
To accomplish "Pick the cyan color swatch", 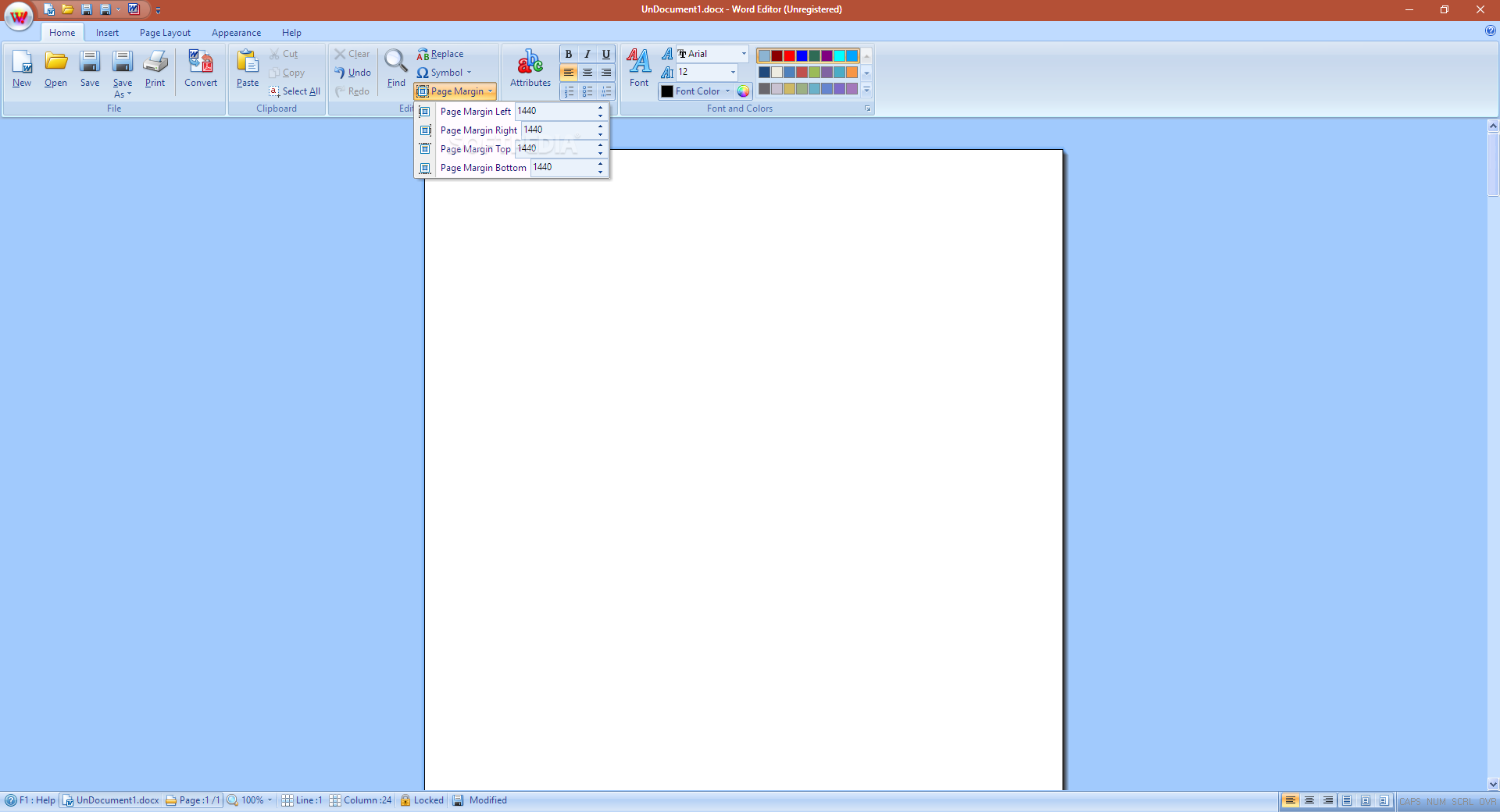I will click(x=839, y=55).
